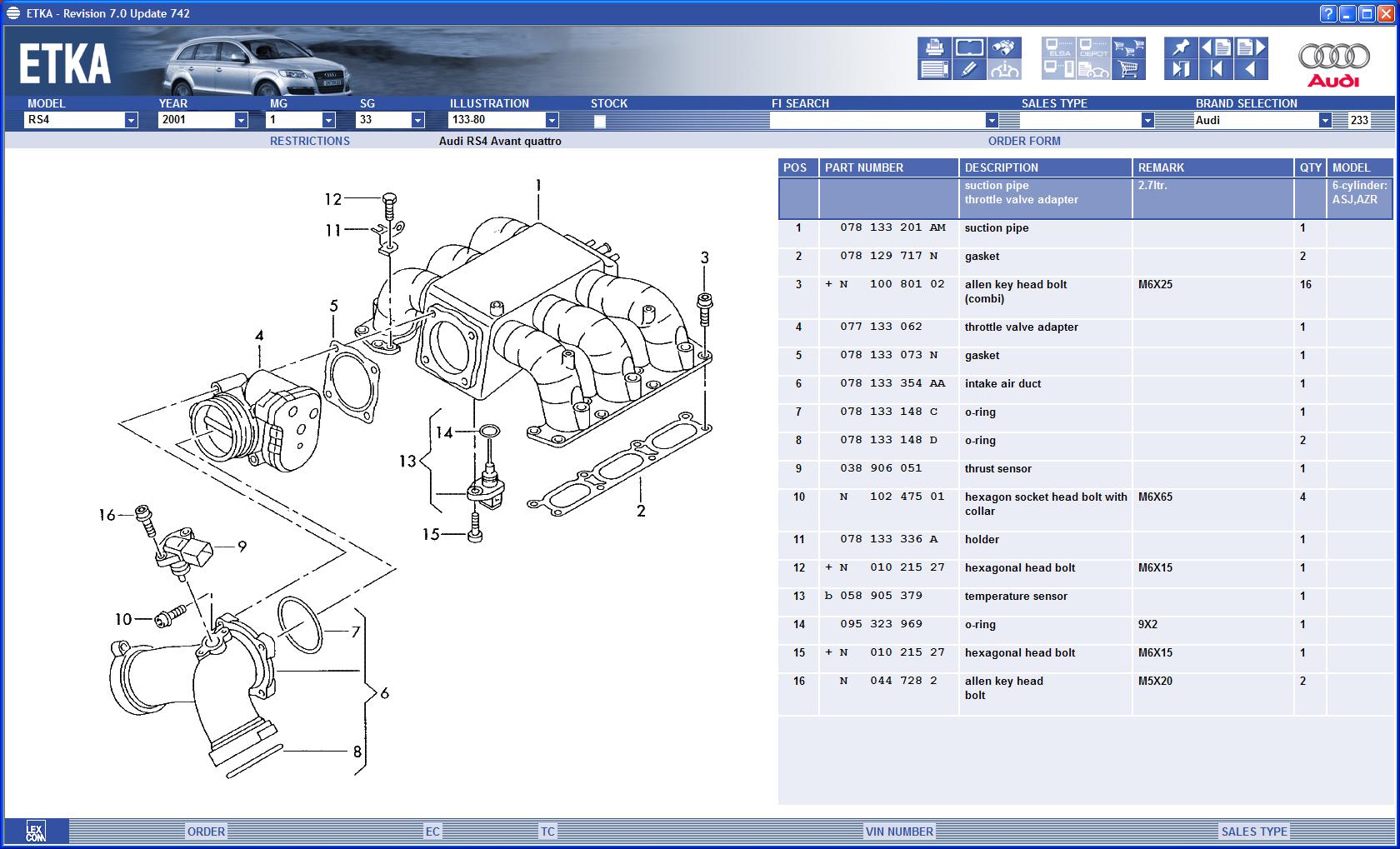The height and width of the screenshot is (849, 1400).
Task: Expand the ILLUSTRATION dropdown 133-80
Action: tap(551, 120)
